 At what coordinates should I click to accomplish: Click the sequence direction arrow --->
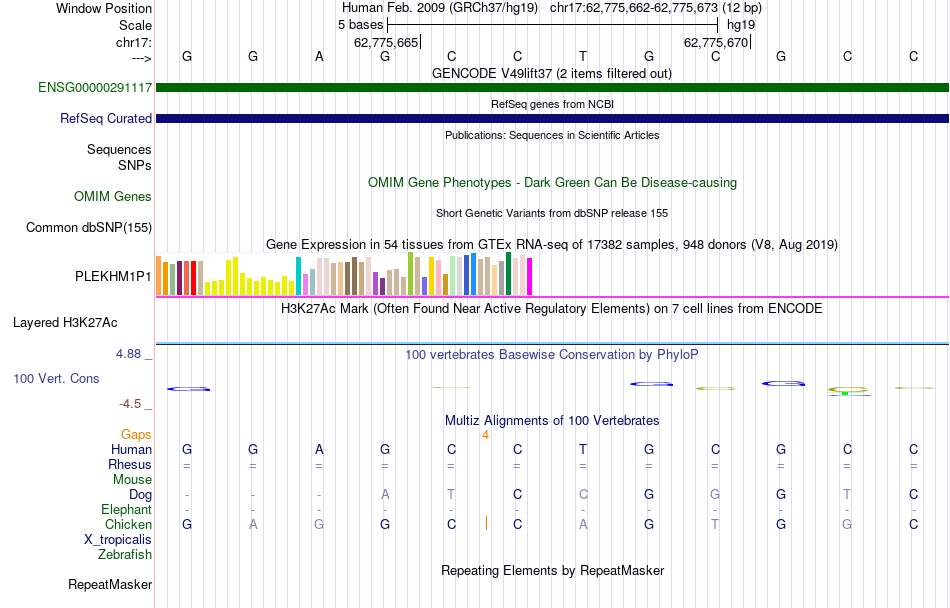coord(142,58)
